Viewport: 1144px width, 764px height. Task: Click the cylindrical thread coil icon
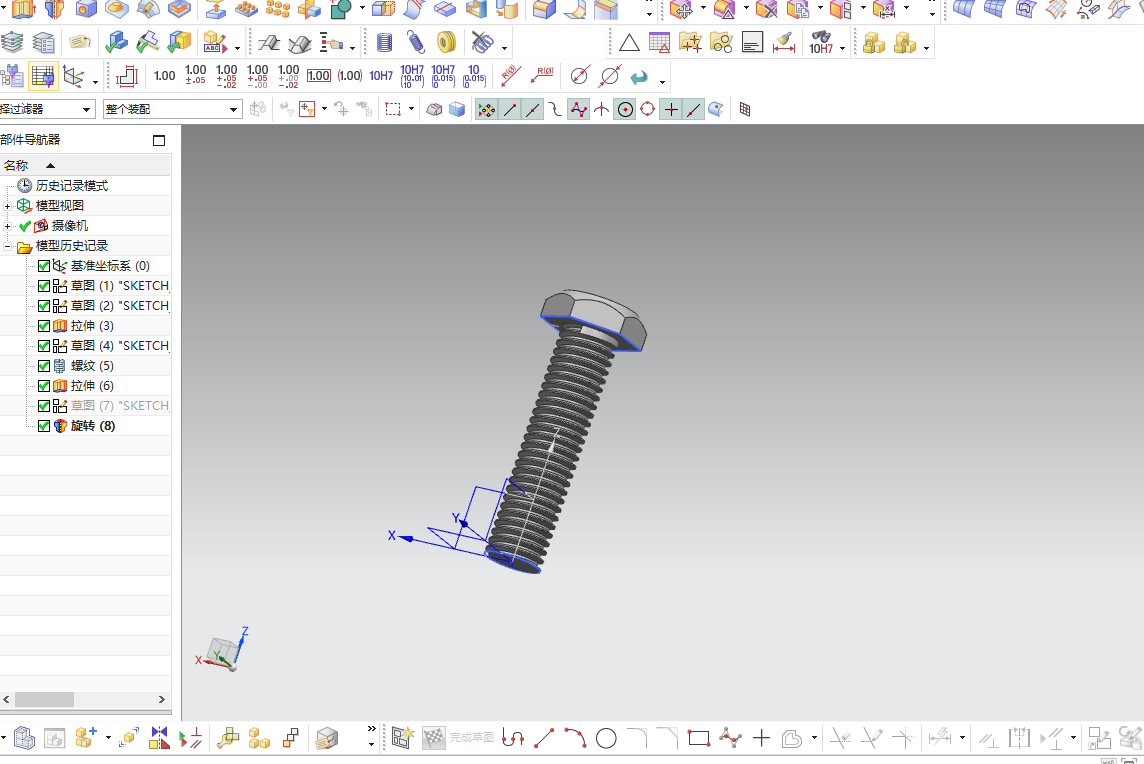[x=384, y=43]
